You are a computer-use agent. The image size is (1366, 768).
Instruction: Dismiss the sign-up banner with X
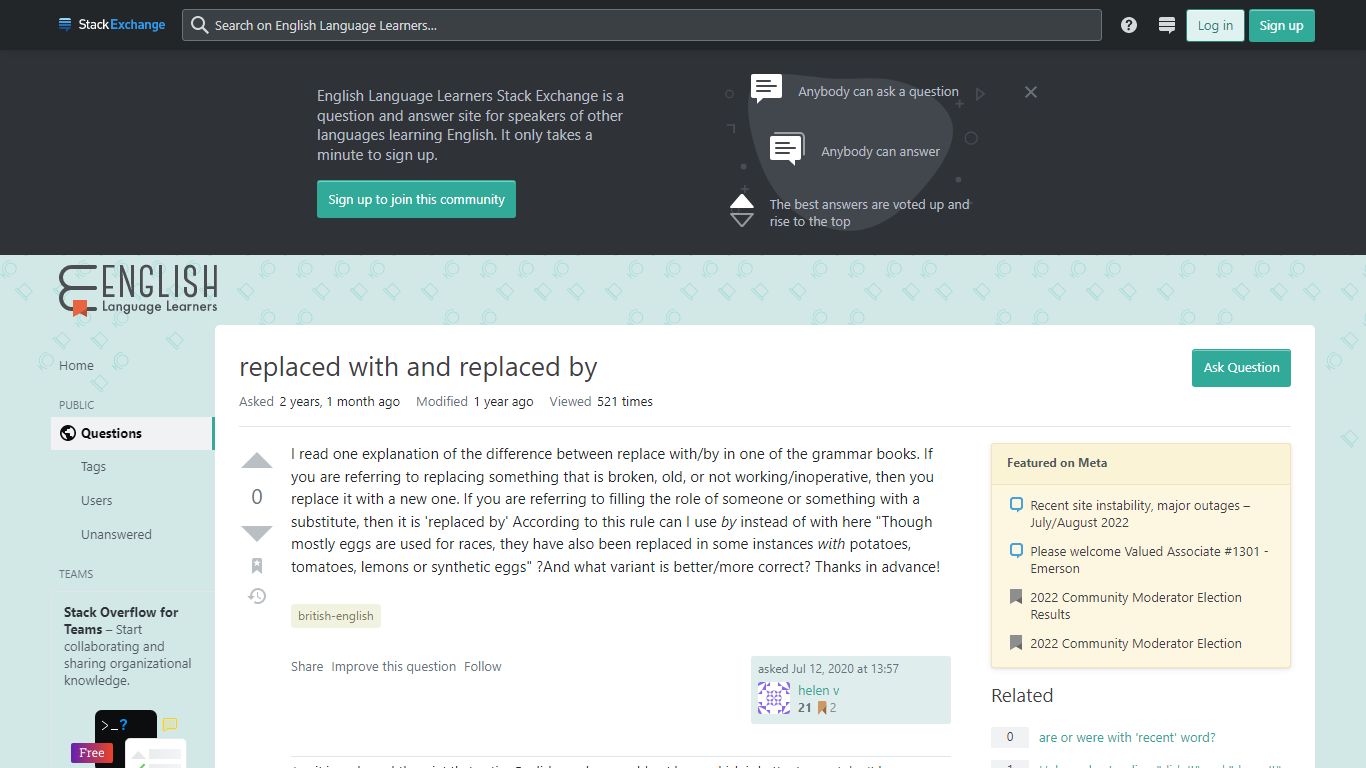click(x=1031, y=92)
